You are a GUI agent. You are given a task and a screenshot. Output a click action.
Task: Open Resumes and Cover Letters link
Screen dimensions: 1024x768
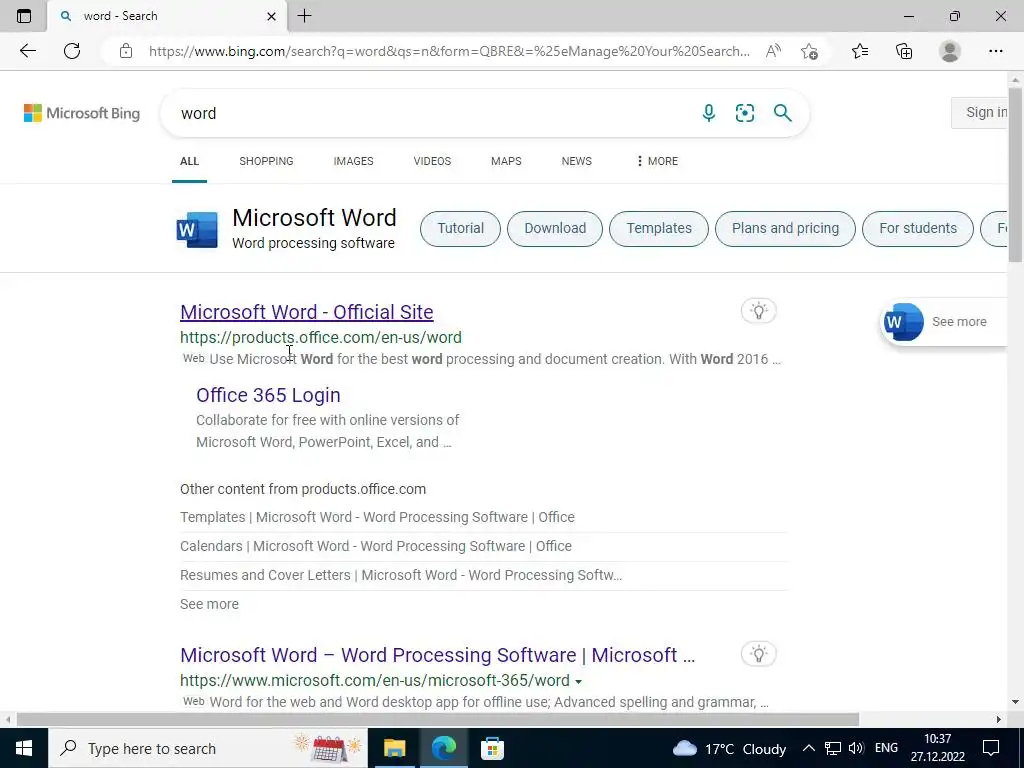click(x=401, y=575)
